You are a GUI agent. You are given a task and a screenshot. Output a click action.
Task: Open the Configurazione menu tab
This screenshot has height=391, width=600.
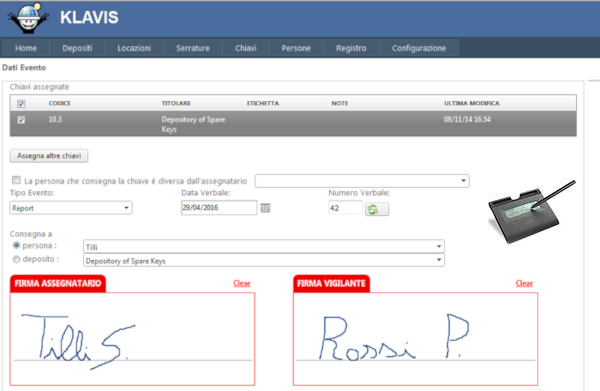419,48
